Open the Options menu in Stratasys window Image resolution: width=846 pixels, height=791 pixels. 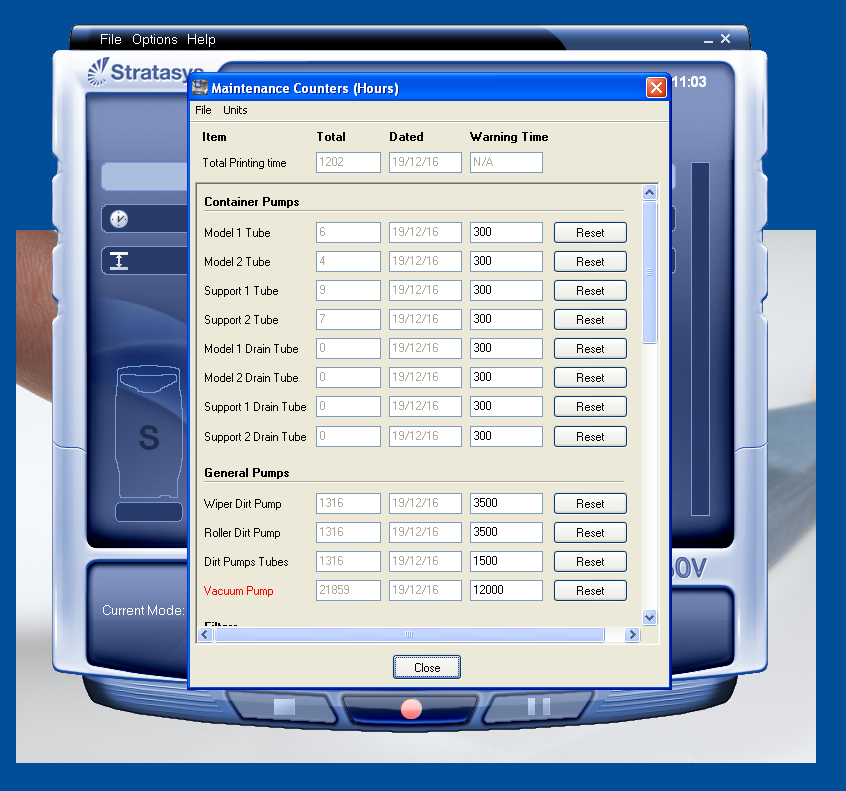[155, 39]
